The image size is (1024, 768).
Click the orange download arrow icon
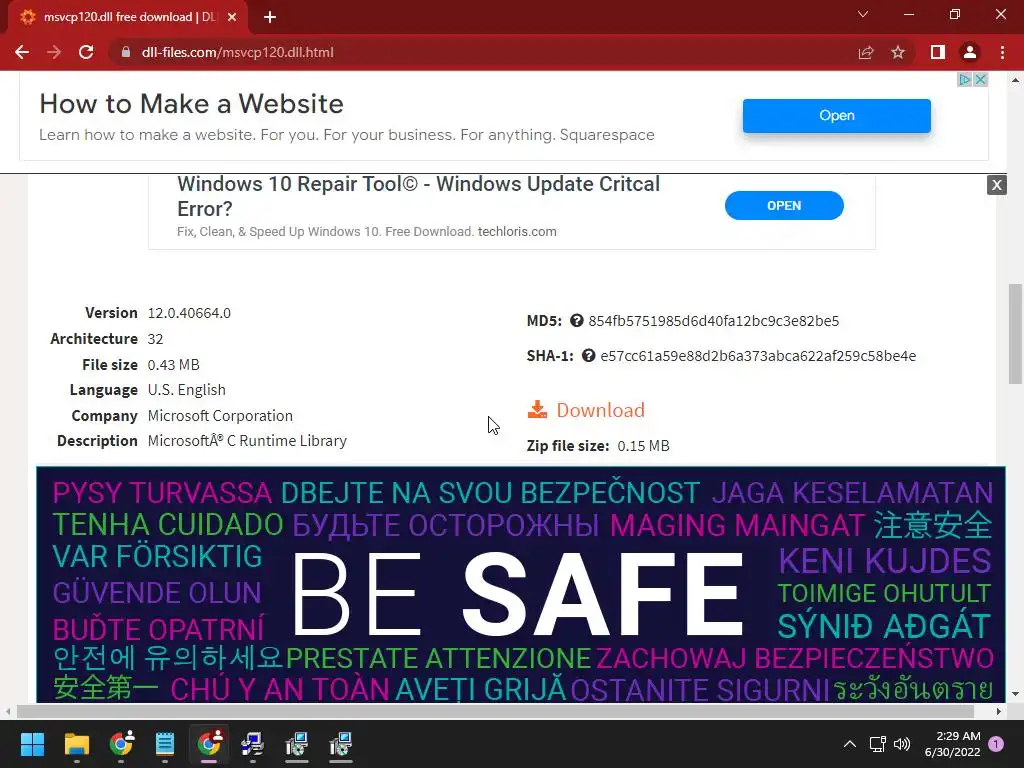537,409
